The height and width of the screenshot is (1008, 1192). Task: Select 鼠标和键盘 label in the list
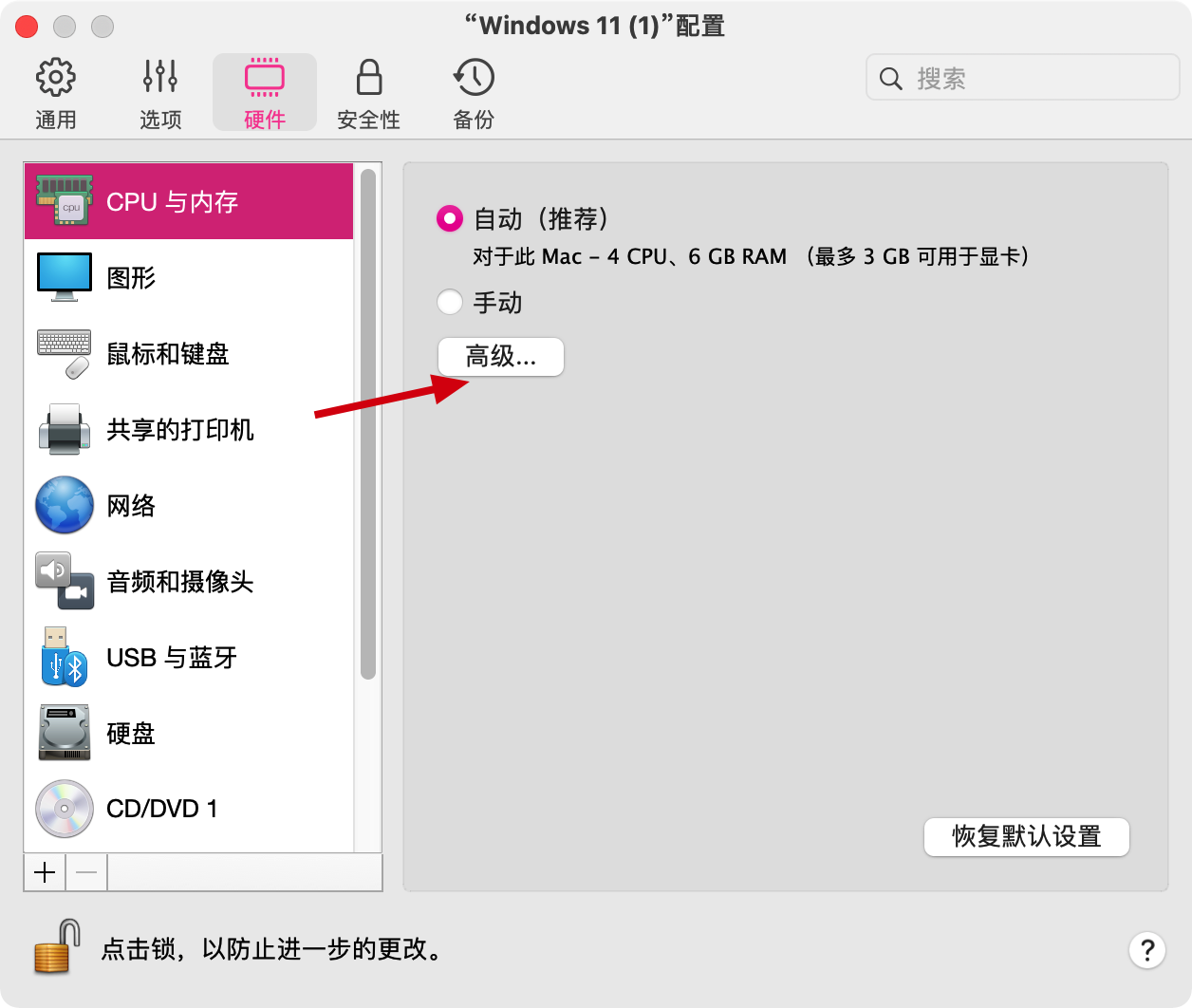point(168,354)
